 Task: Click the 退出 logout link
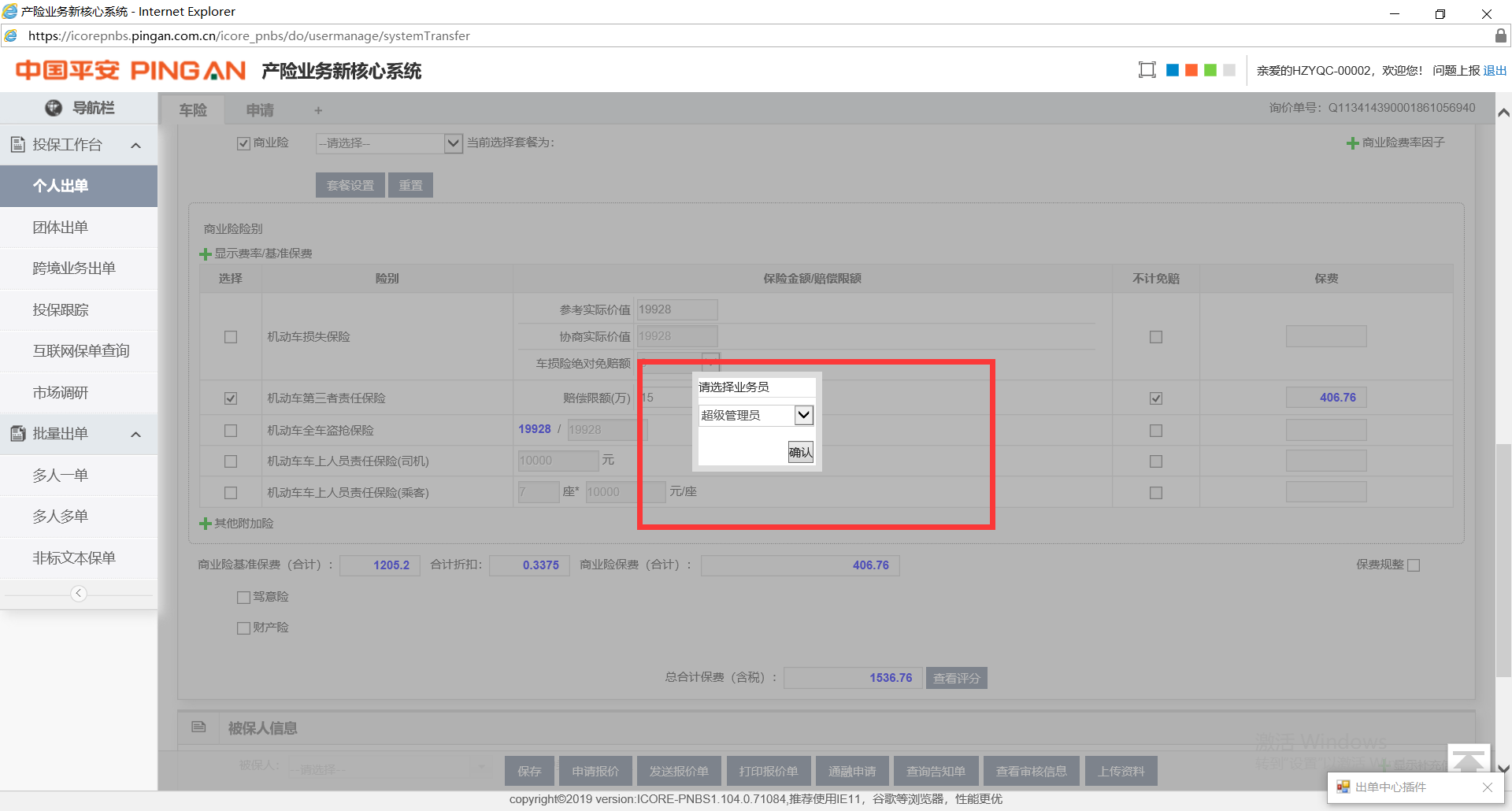pyautogui.click(x=1495, y=71)
